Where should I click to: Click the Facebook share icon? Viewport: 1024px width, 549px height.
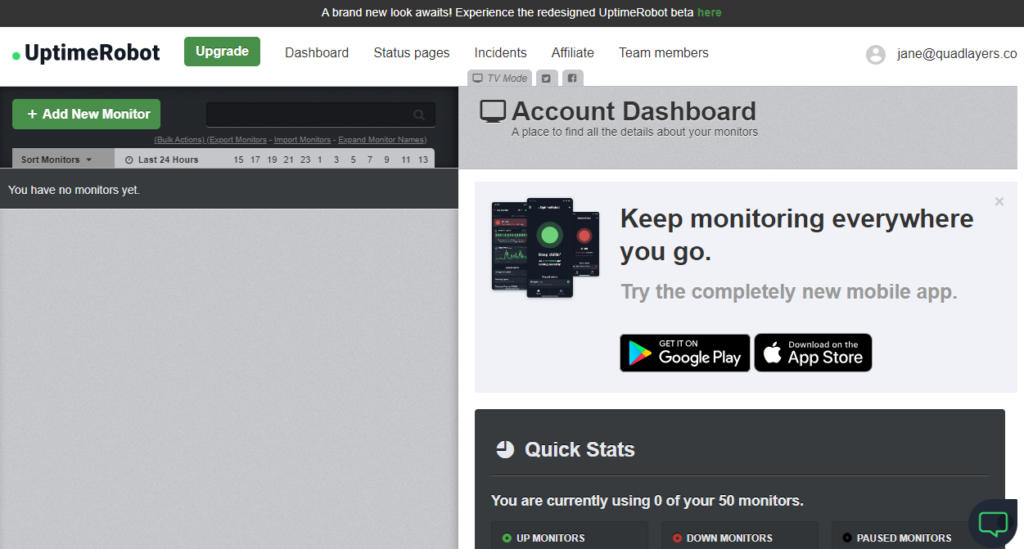pos(572,78)
